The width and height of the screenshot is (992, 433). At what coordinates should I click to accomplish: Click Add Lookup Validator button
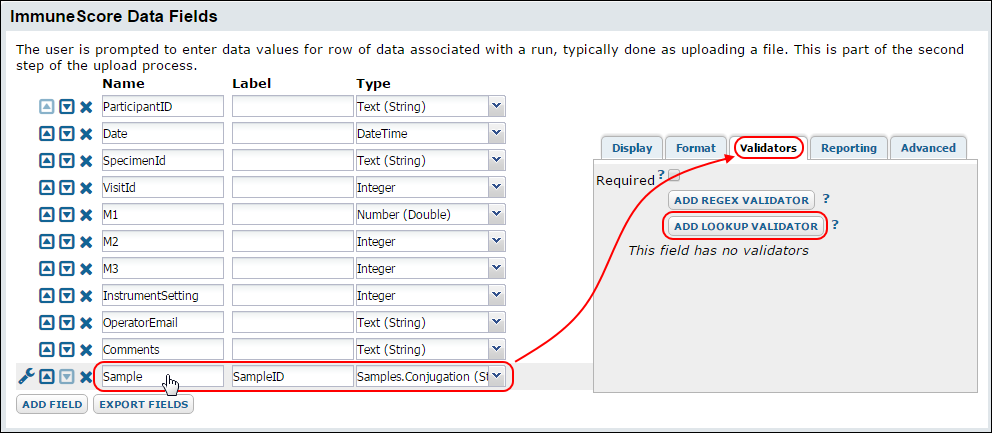click(x=746, y=226)
